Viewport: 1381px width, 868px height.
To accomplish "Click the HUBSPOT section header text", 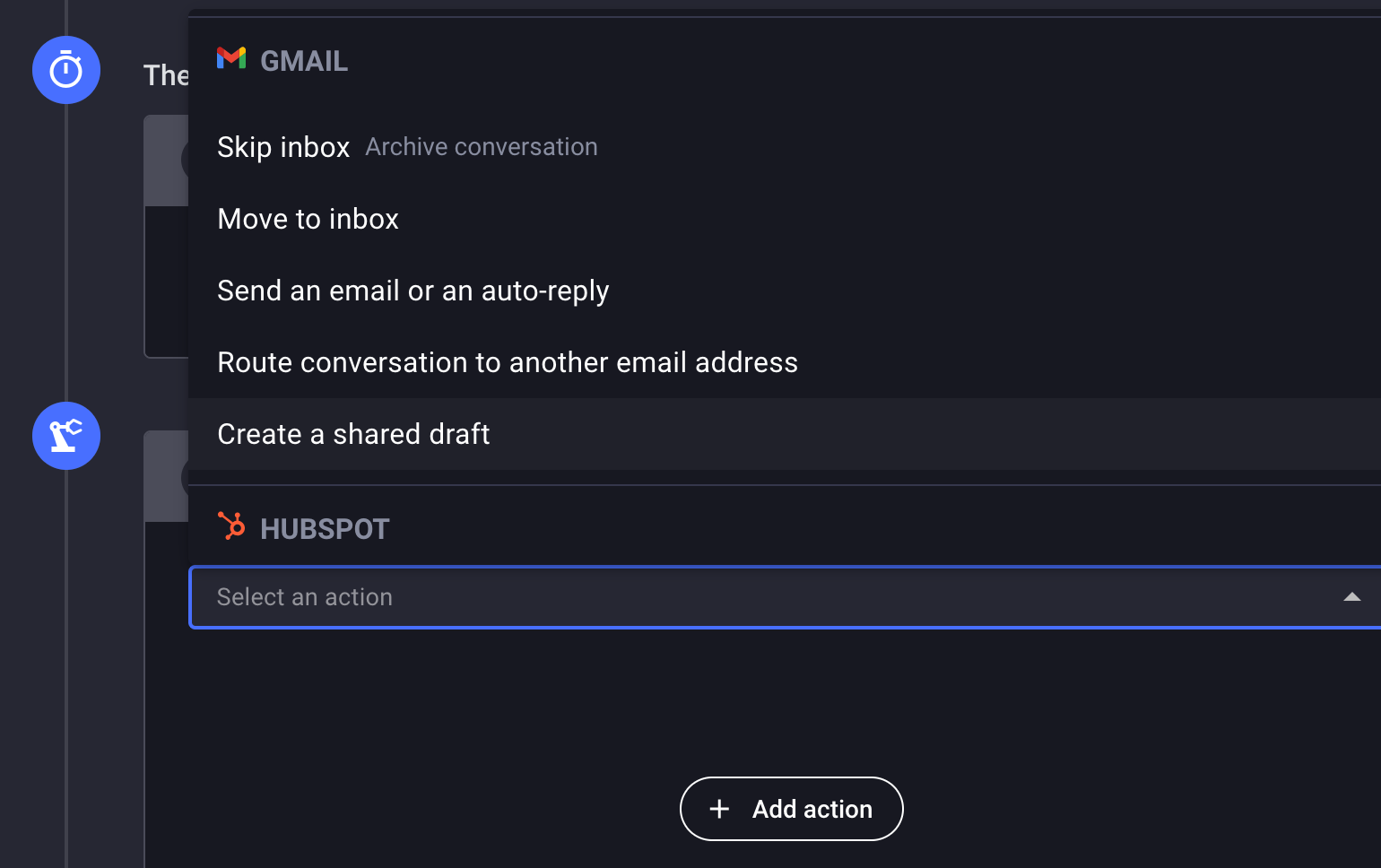I will click(325, 529).
